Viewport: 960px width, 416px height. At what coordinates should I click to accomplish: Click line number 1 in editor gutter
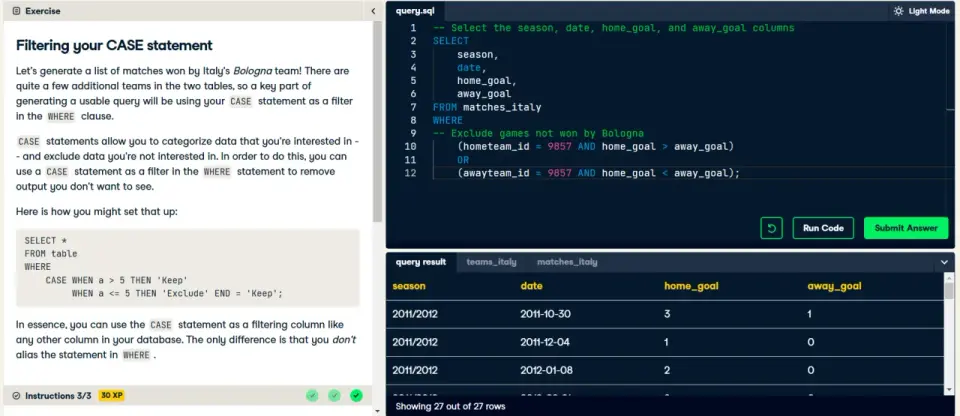[x=413, y=28]
